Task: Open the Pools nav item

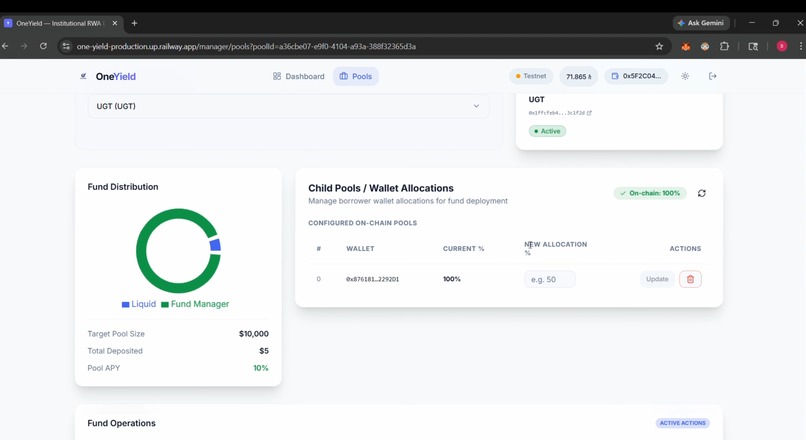Action: [356, 76]
